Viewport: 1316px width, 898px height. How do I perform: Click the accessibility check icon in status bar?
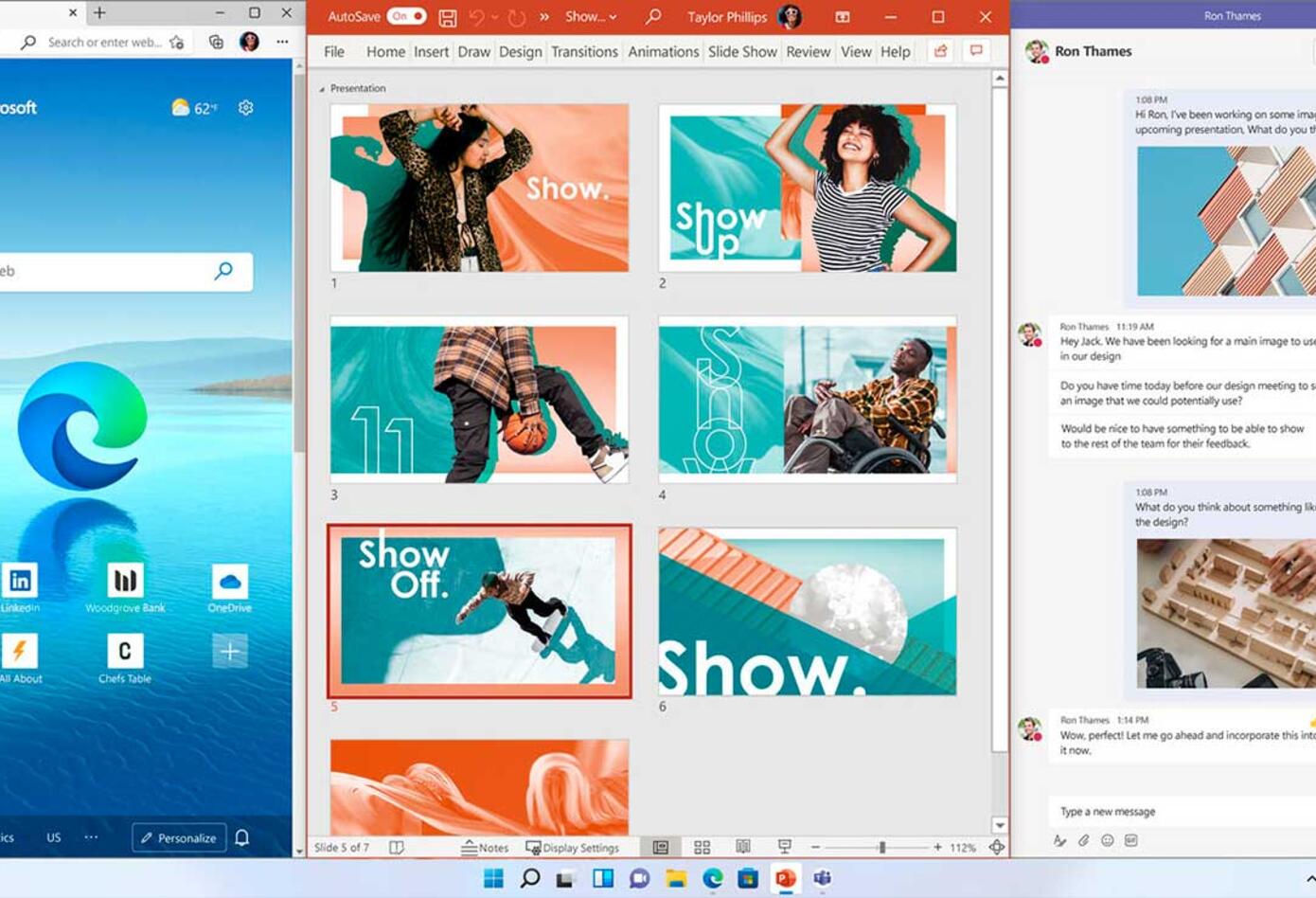397,847
